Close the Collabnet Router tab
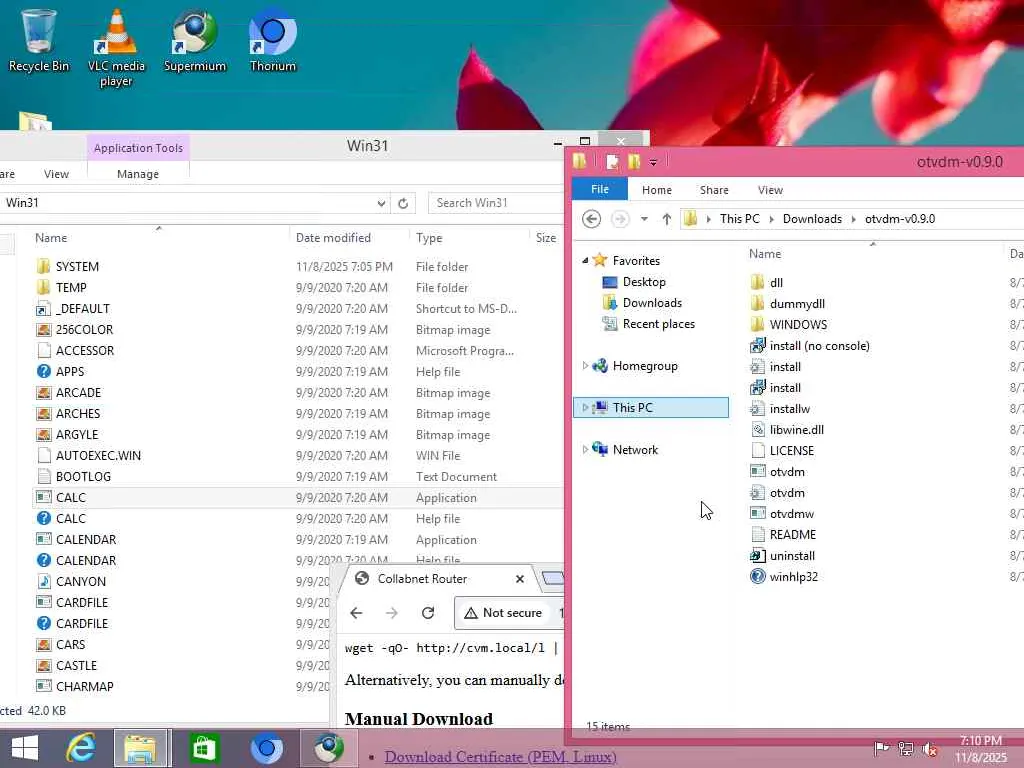 point(520,579)
